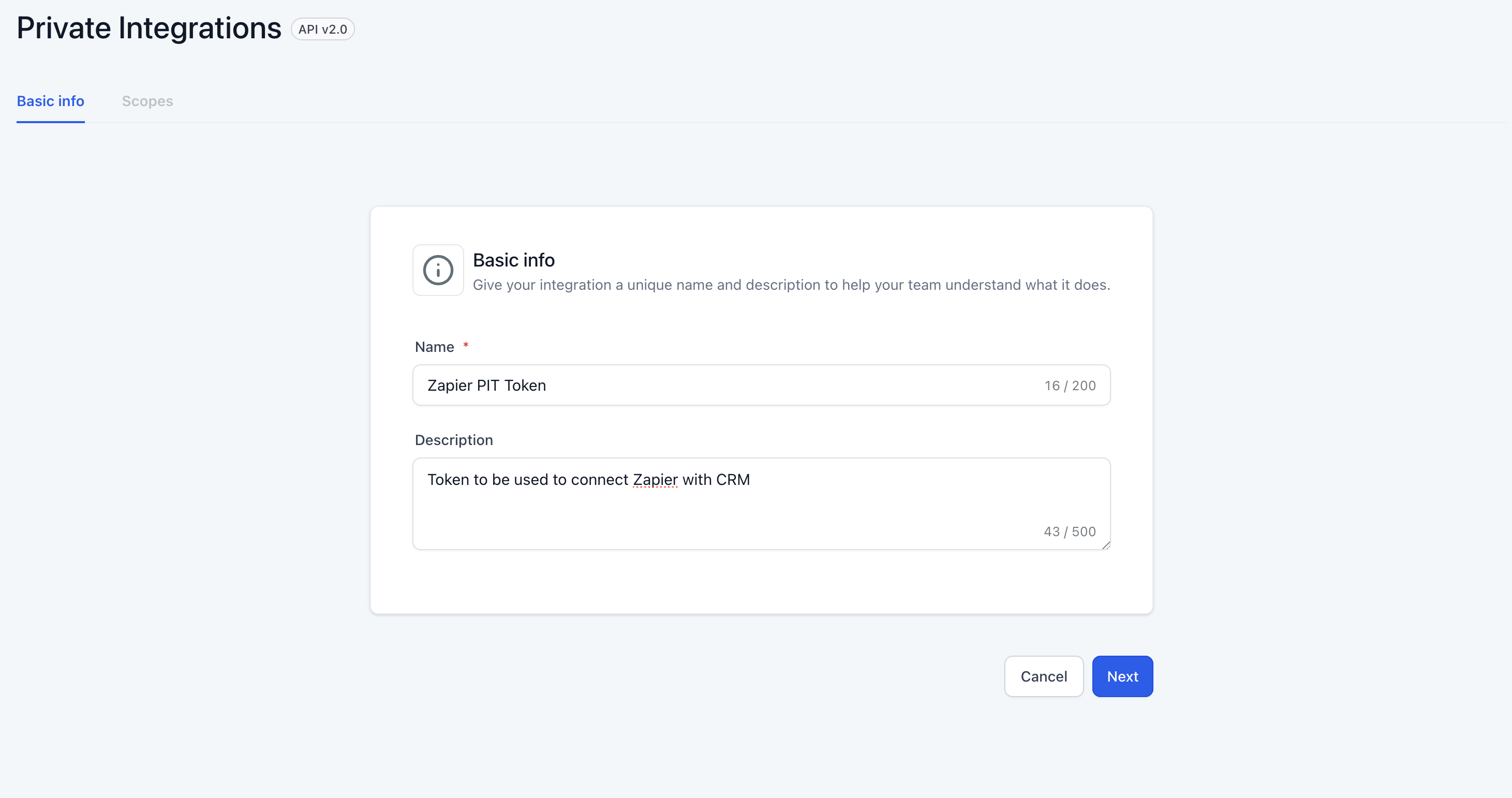Click the helper text about unique integration name

(x=791, y=285)
